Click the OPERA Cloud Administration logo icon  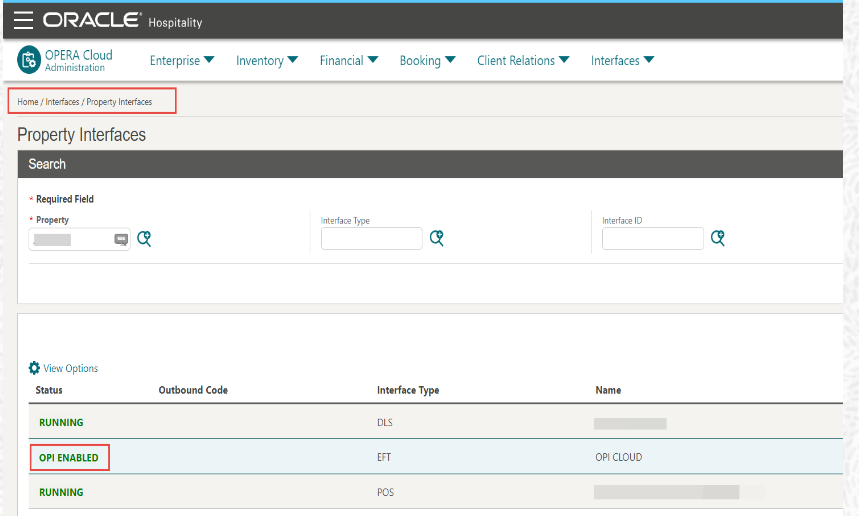coord(28,60)
